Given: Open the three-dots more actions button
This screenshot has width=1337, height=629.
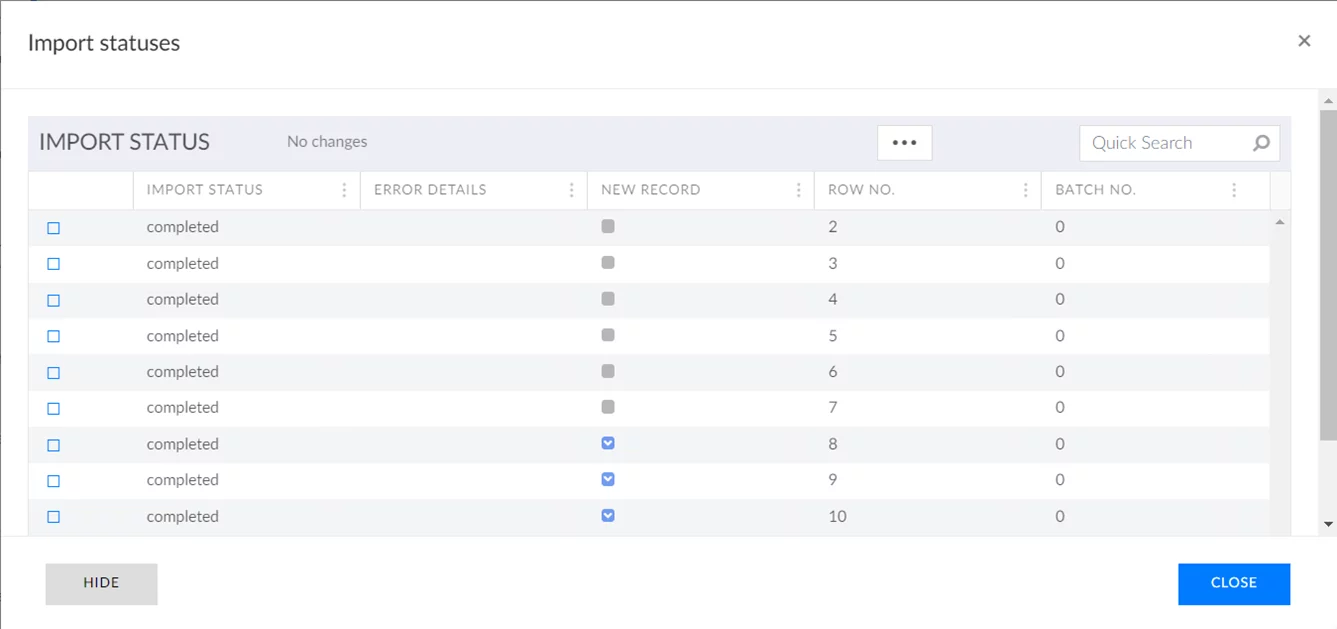Looking at the screenshot, I should pos(904,143).
